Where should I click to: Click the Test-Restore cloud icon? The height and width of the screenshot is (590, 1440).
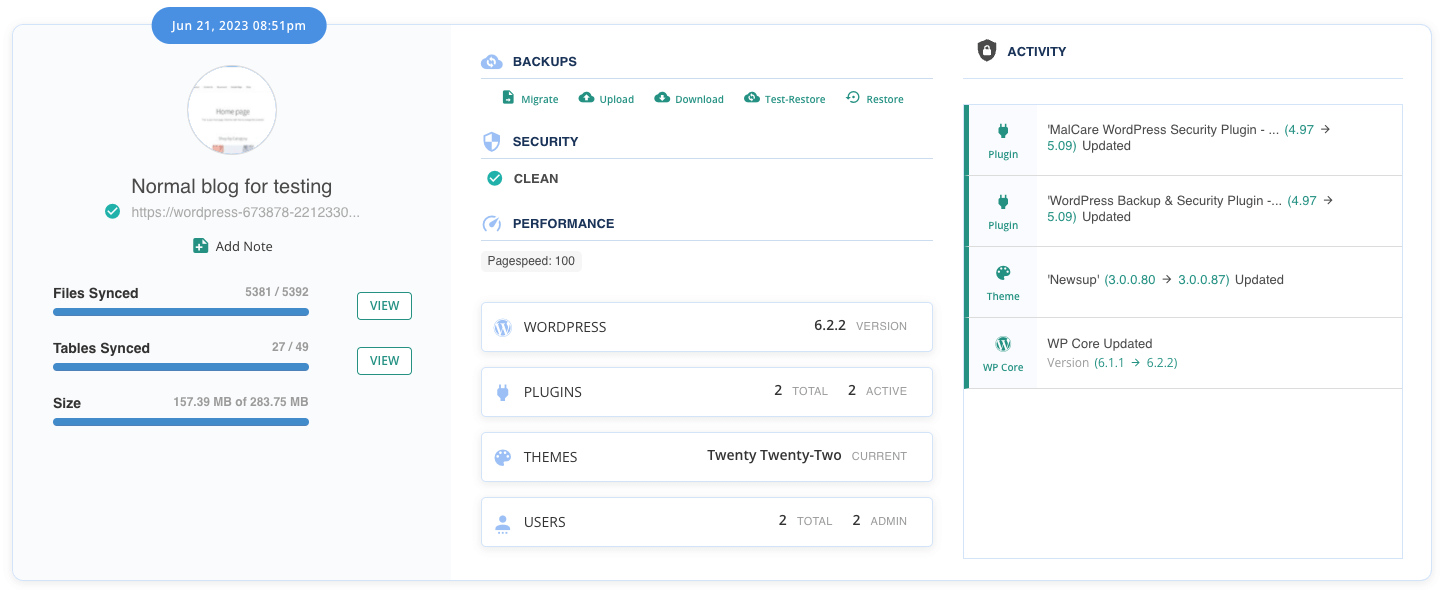coord(752,98)
